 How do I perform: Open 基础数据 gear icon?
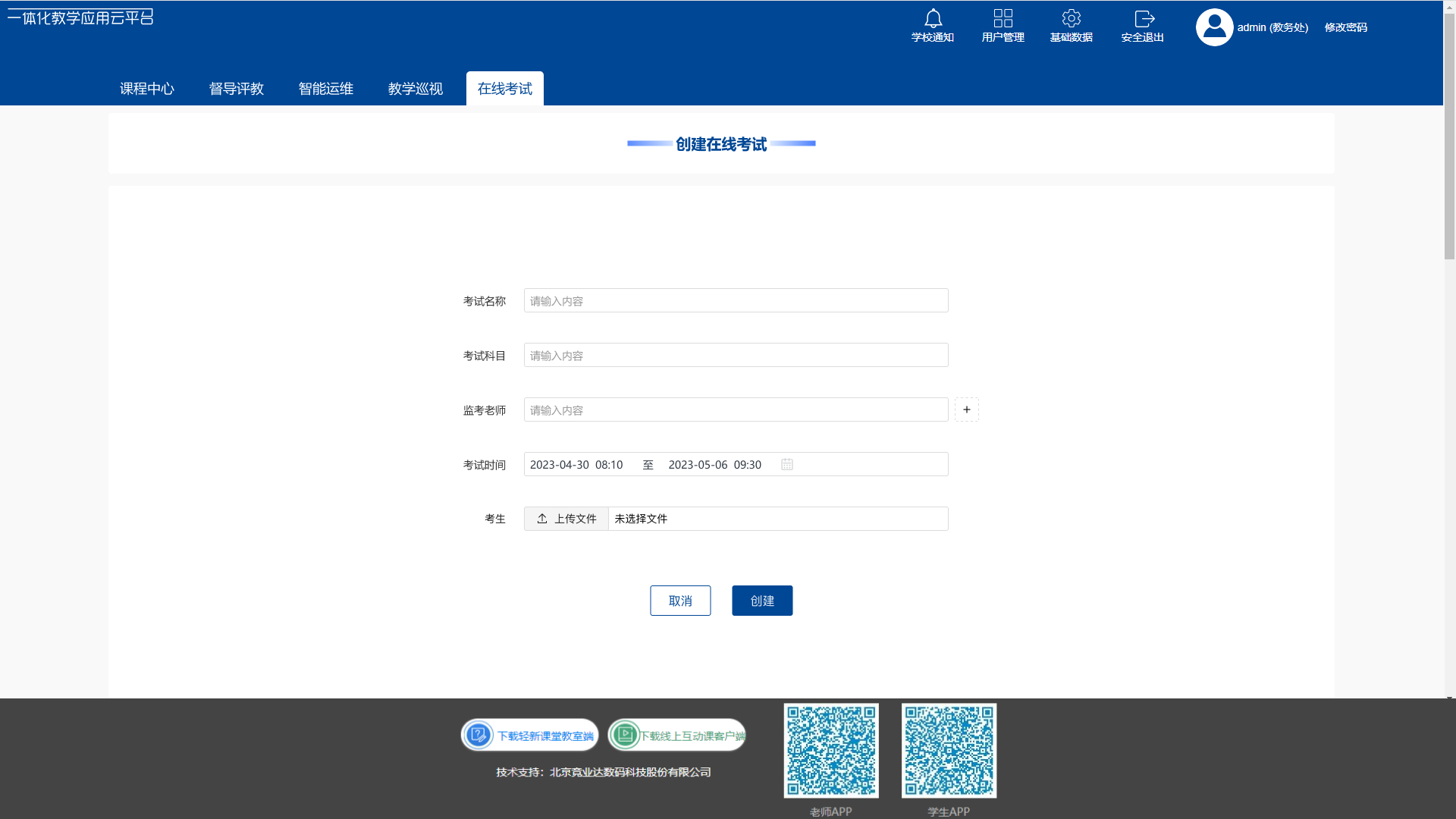click(x=1071, y=18)
